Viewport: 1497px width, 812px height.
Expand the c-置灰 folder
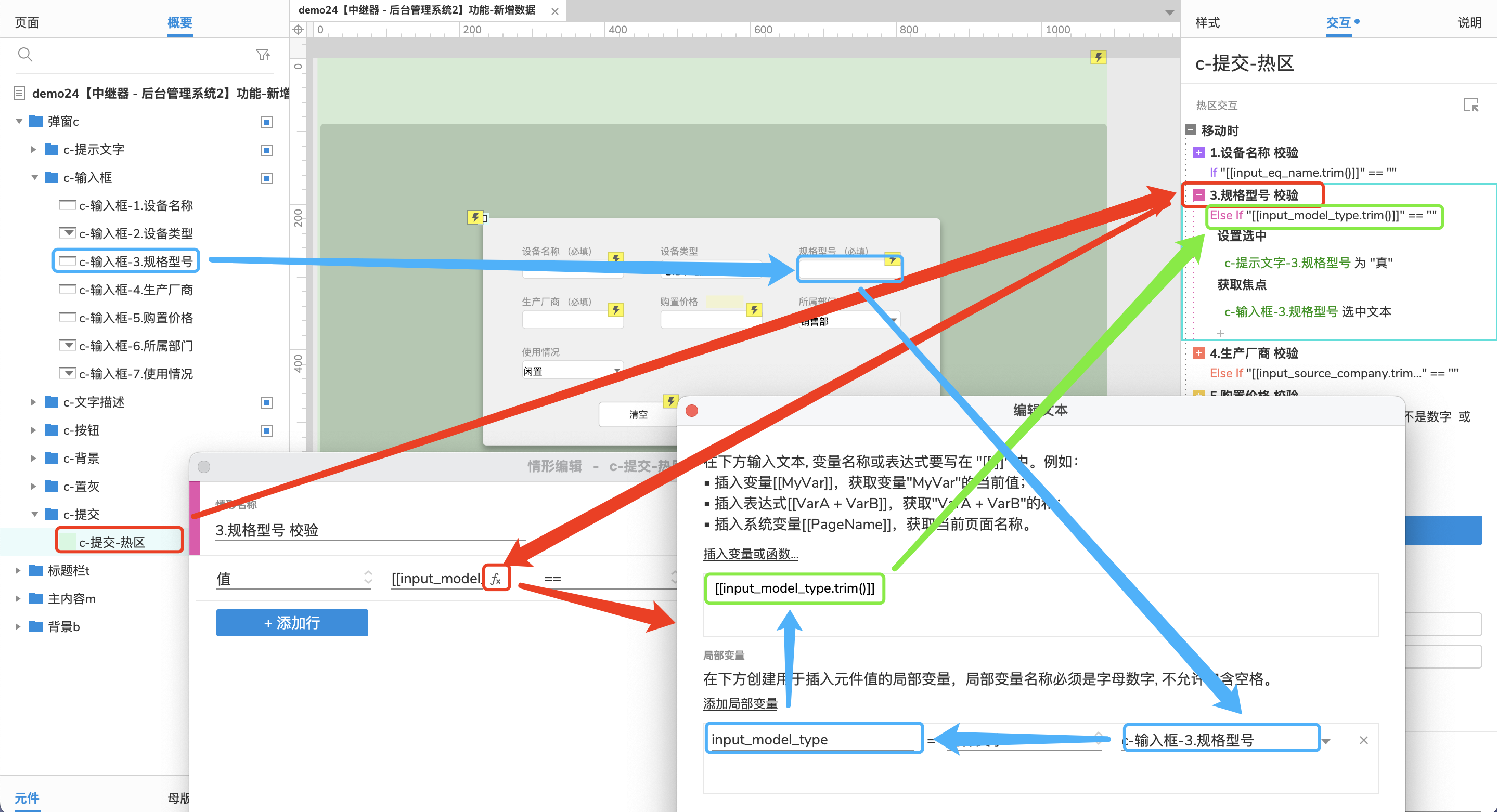coord(34,486)
